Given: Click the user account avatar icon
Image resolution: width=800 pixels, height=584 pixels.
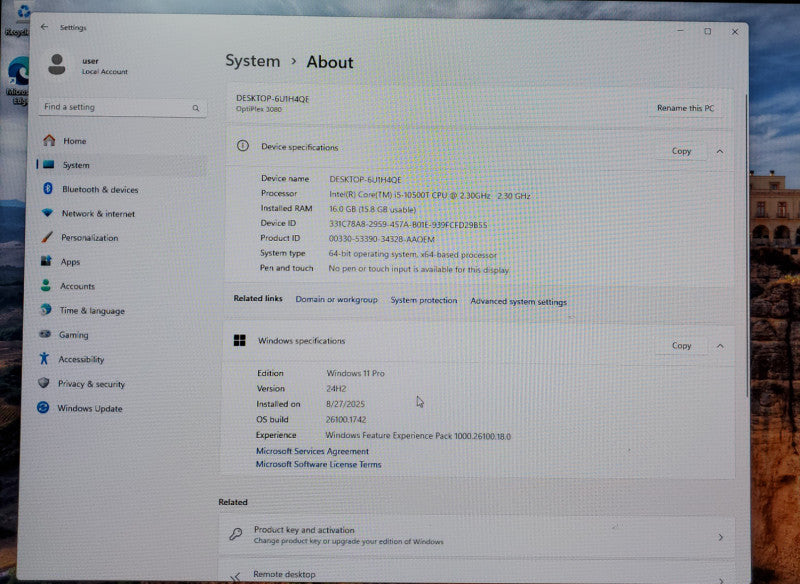Looking at the screenshot, I should pos(57,65).
